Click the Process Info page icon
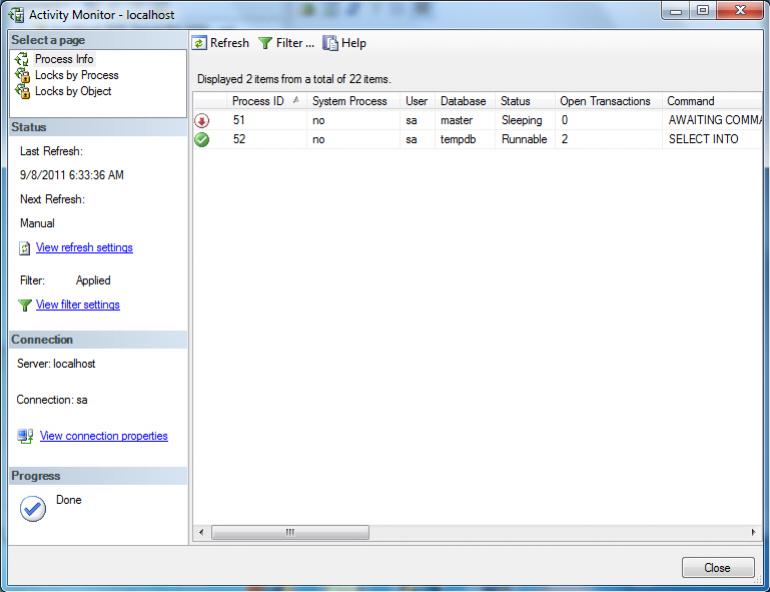 [22, 59]
